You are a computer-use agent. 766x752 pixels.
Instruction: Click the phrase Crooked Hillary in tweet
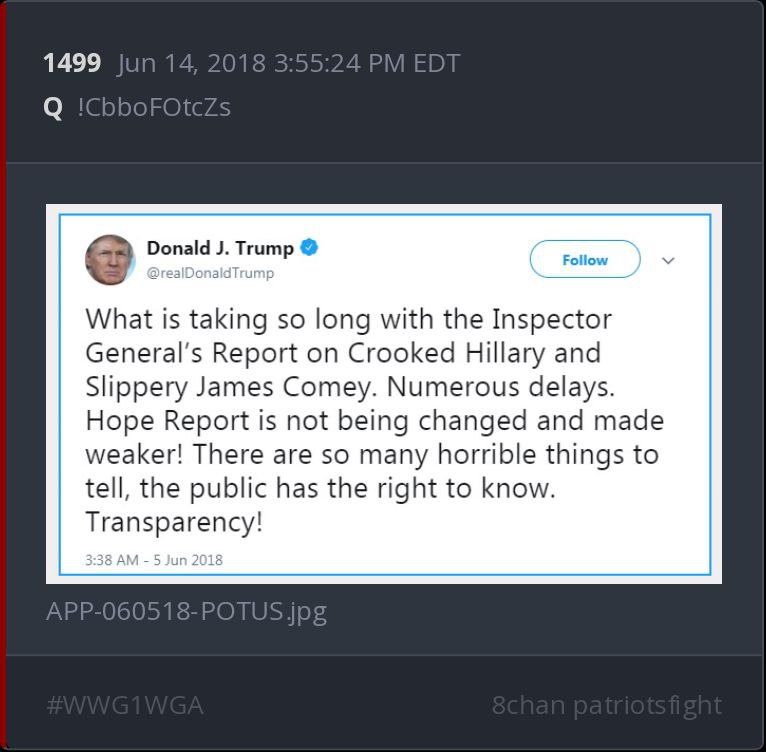click(446, 353)
